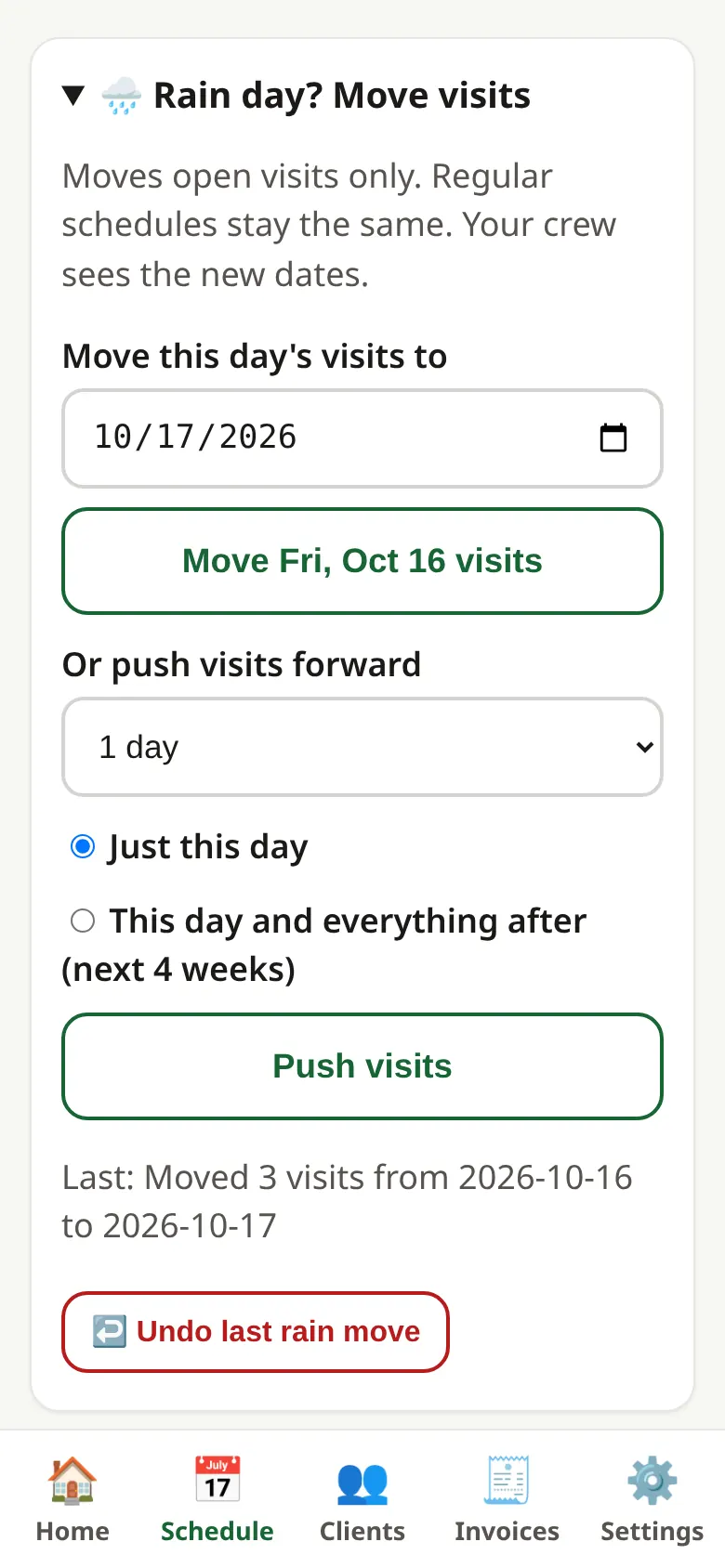Switch to the Clients tab label
The height and width of the screenshot is (1568, 725).
(362, 1531)
